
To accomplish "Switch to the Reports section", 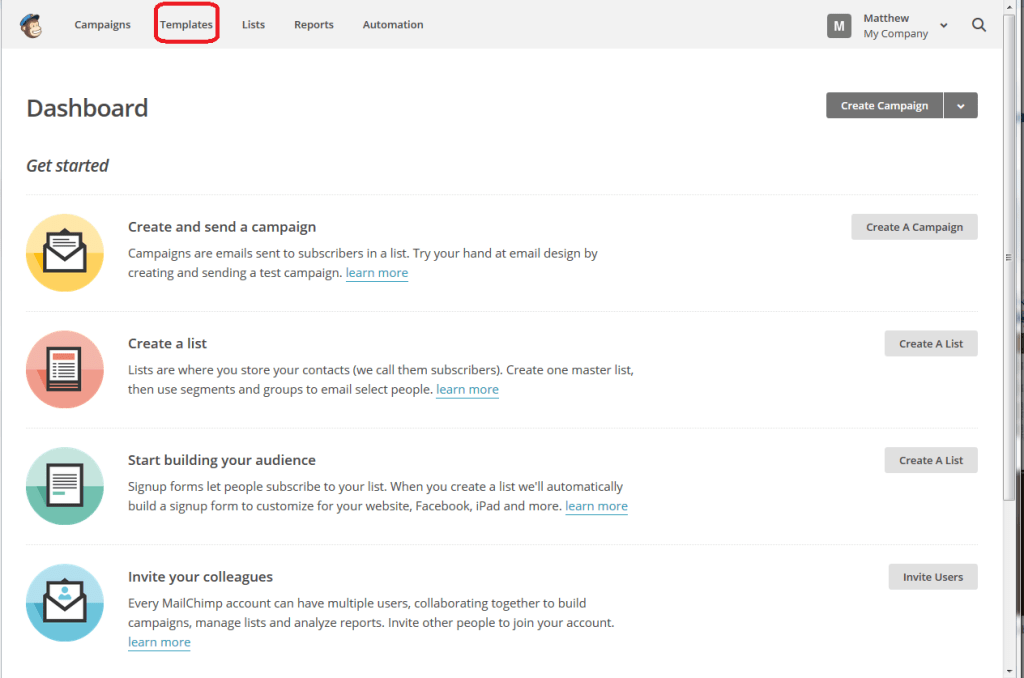I will [x=313, y=24].
